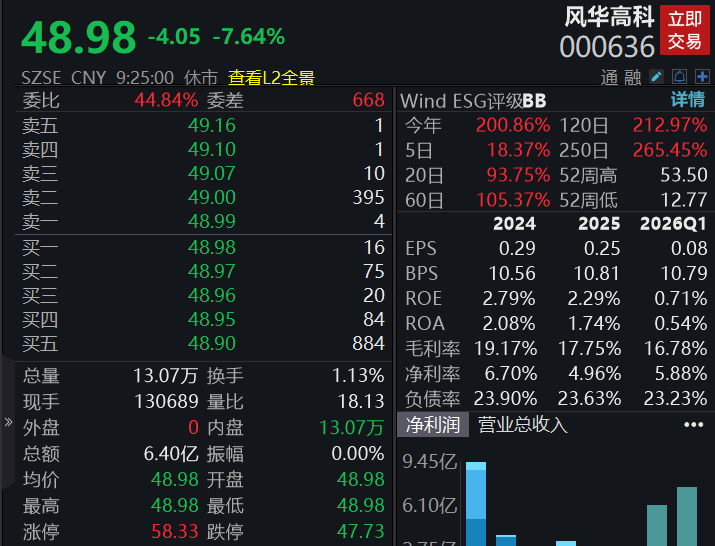Click the 委比 value 44.84%
715x546 pixels.
[166, 100]
